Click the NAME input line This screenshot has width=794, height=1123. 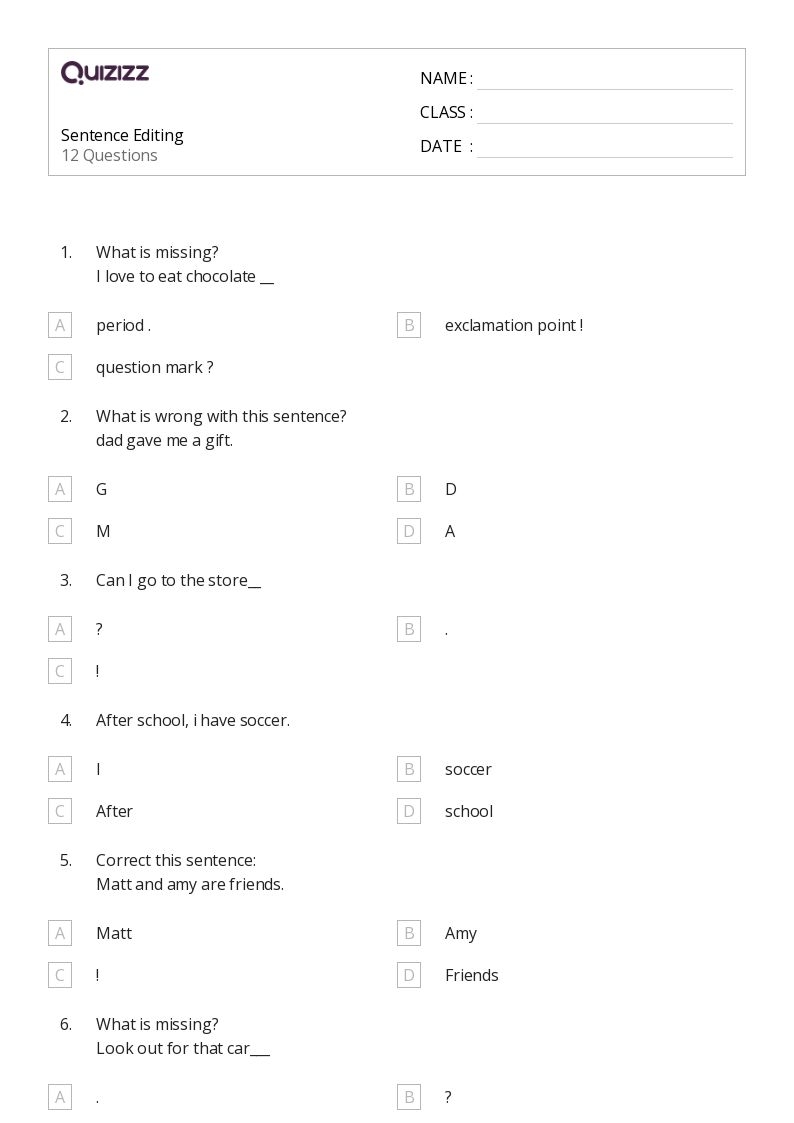[604, 79]
